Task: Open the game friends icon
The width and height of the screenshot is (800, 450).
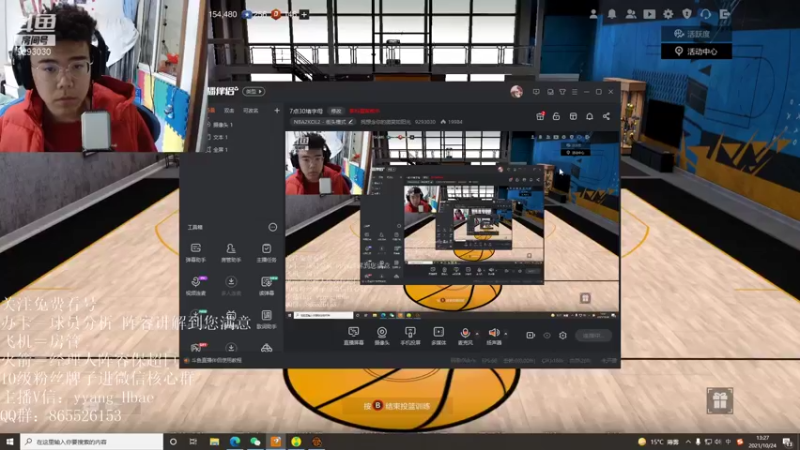Action: click(x=631, y=14)
